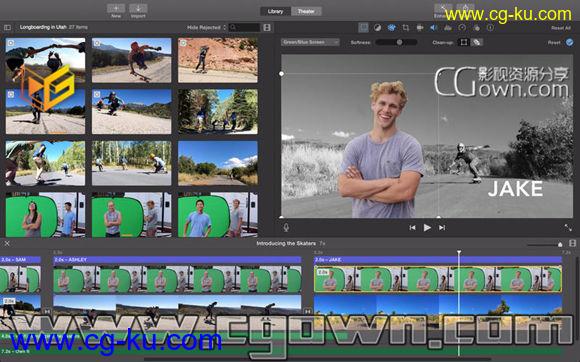This screenshot has height=362, width=580.
Task: Select the ASHLEY green screen timeline clip
Action: tap(177, 280)
